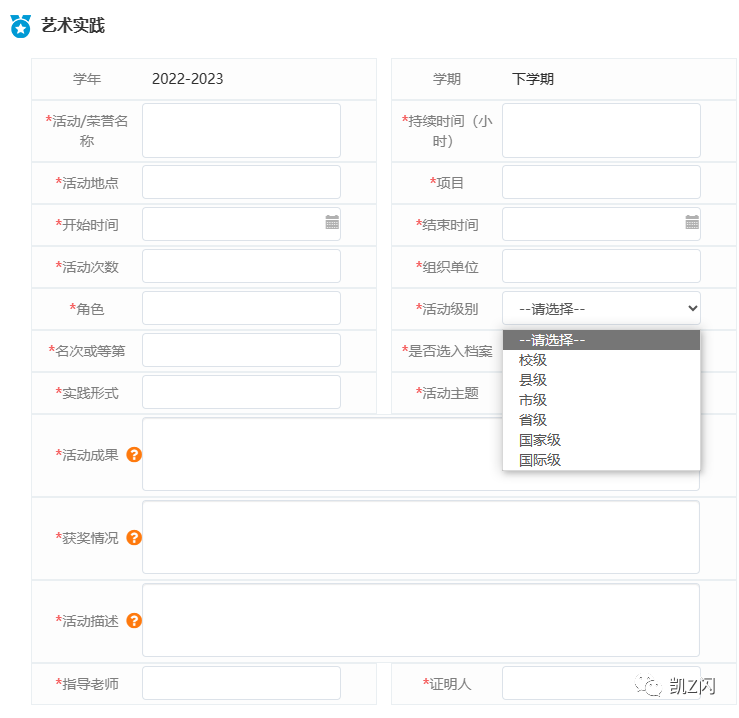Select 校级 from the dropdown list

click(533, 360)
